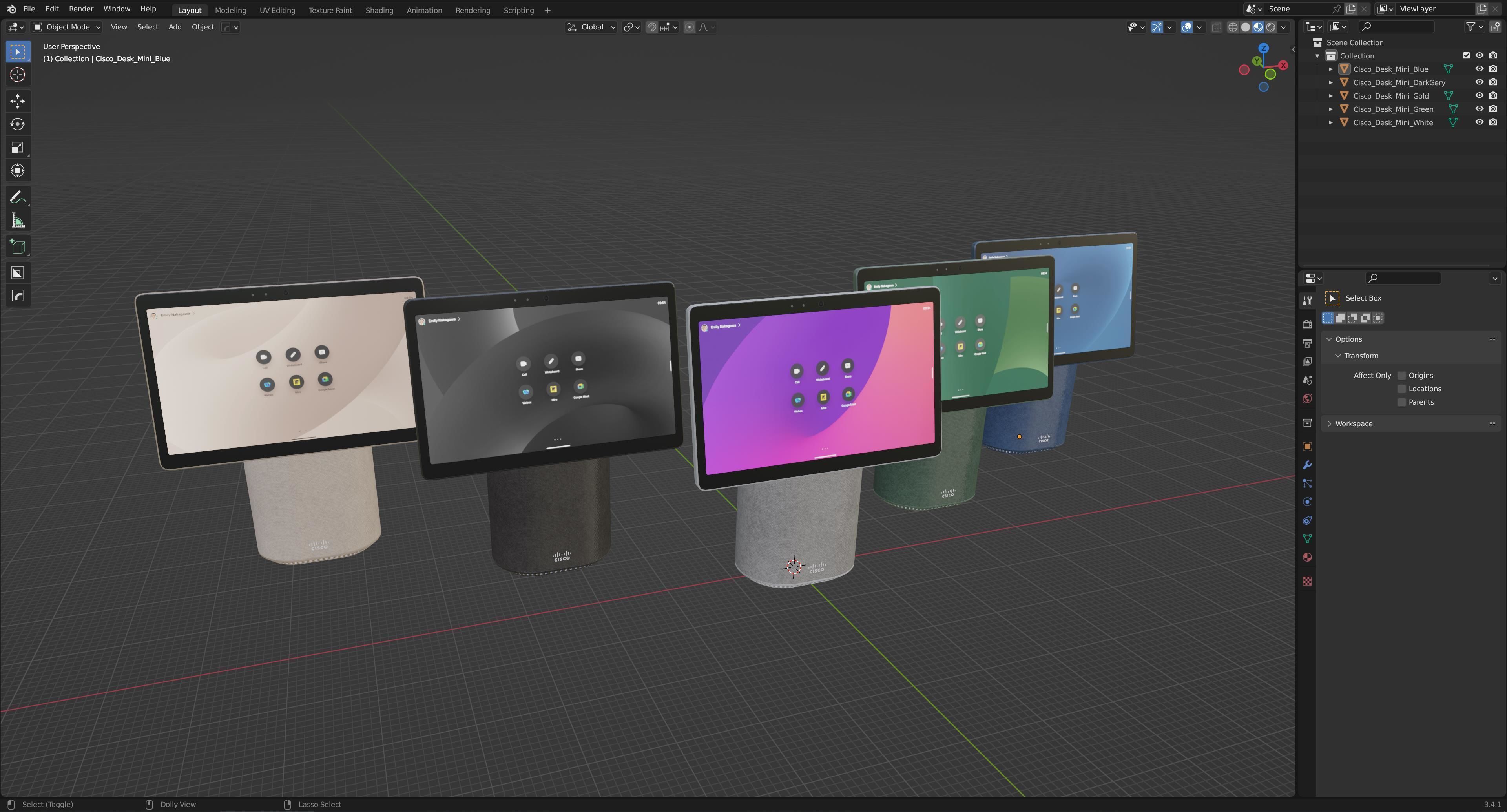Select the Measure tool
Viewport: 1507px width, 812px height.
(x=18, y=221)
